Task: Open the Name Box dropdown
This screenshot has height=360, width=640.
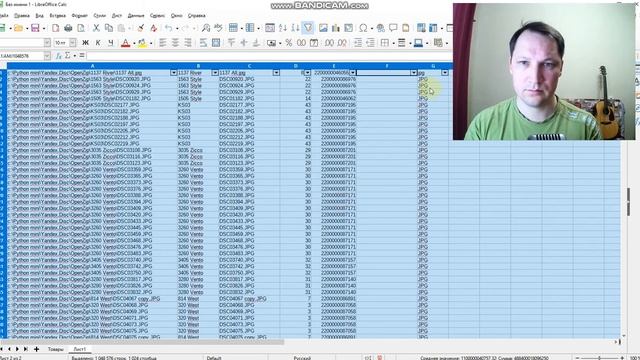Action: tap(47, 56)
